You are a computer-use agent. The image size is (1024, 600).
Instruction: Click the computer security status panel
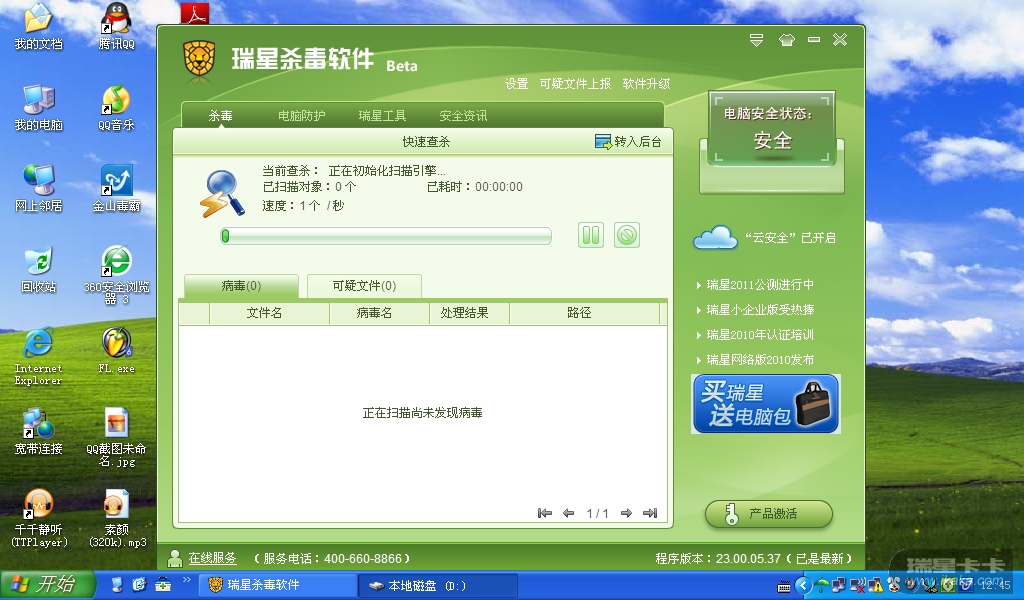coord(772,128)
